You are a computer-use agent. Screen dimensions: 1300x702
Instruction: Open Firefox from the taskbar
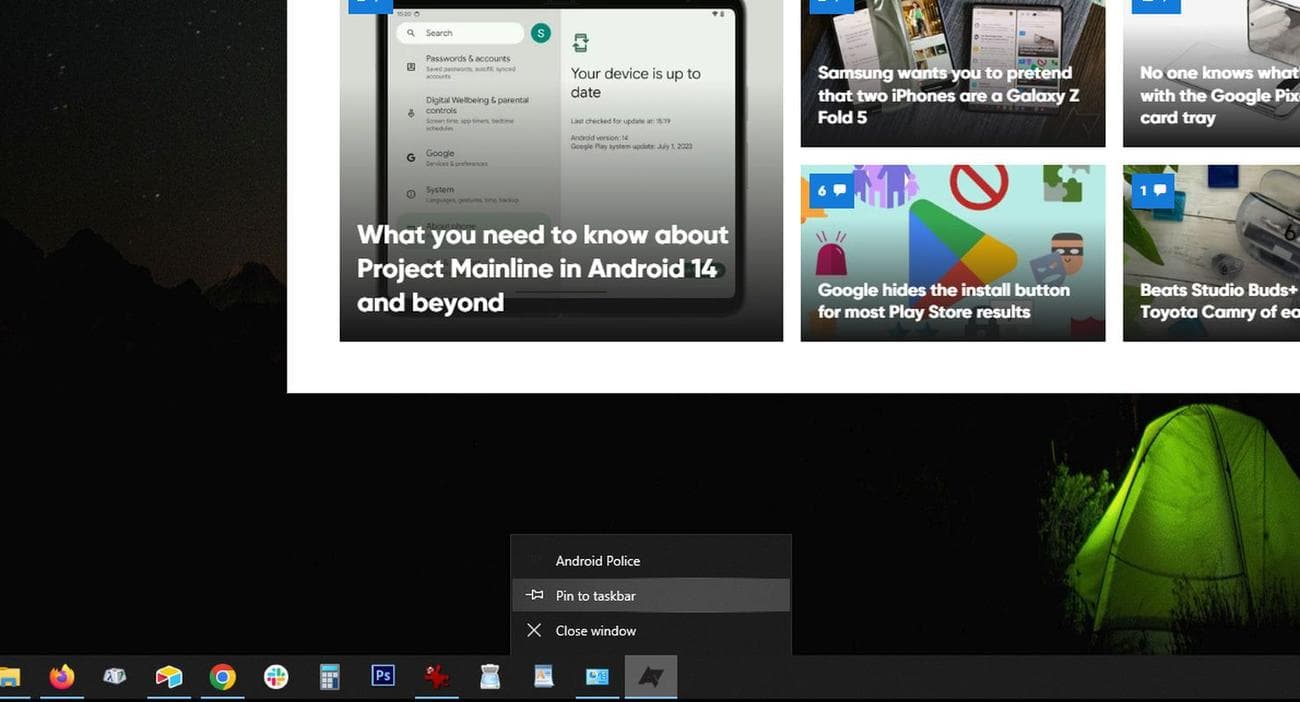pyautogui.click(x=62, y=677)
